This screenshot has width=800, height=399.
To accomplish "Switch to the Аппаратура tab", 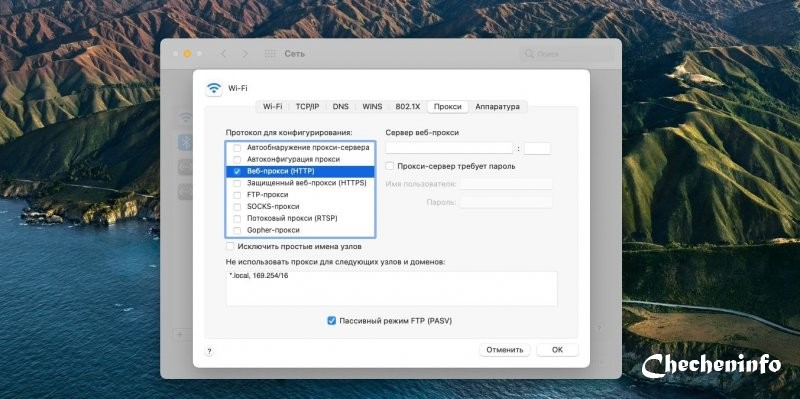I will (497, 107).
